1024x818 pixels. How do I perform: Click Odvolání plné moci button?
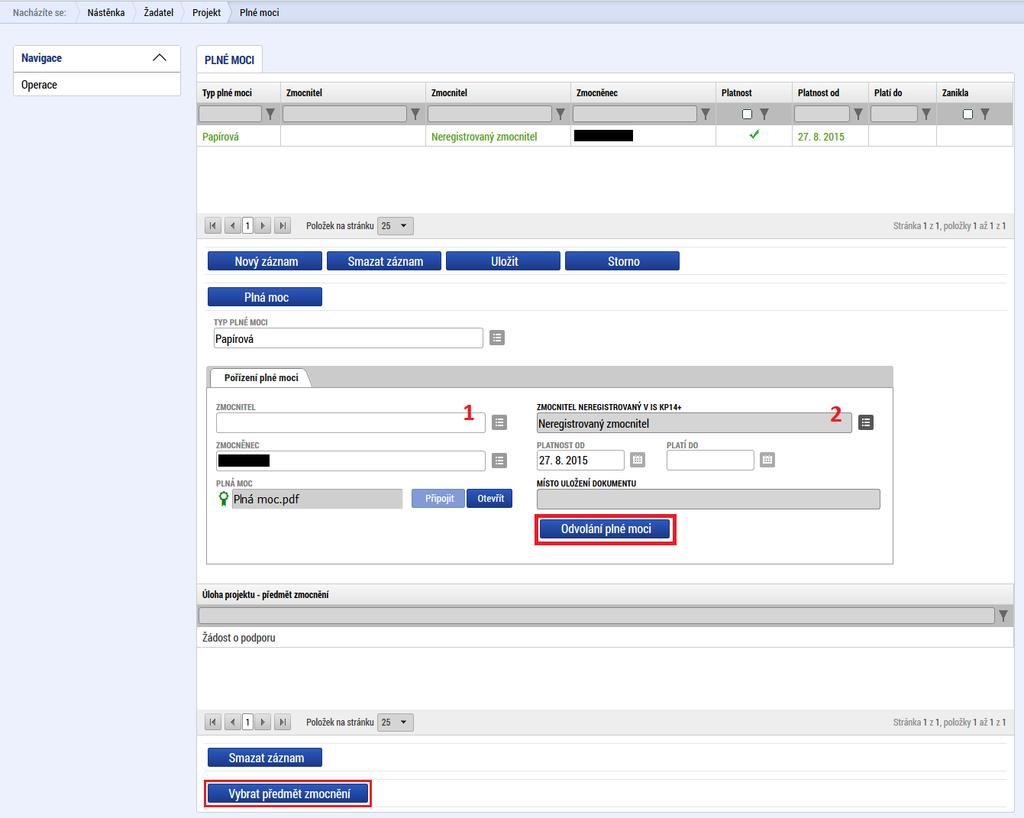tap(605, 529)
